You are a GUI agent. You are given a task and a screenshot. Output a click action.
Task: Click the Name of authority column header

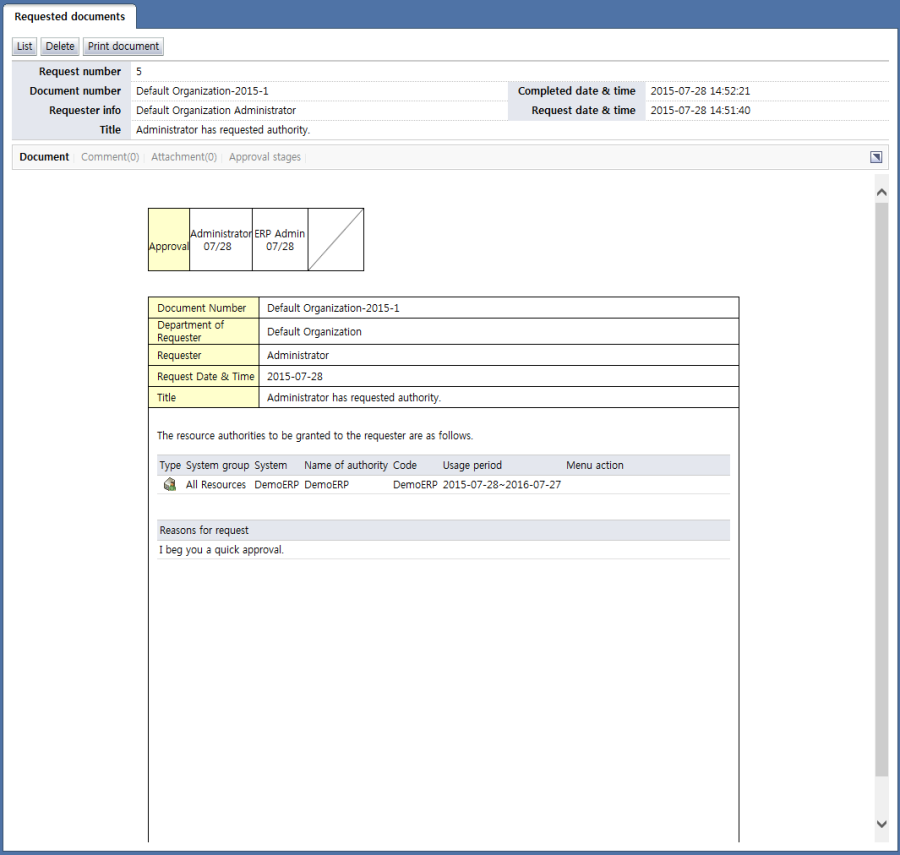click(x=346, y=465)
